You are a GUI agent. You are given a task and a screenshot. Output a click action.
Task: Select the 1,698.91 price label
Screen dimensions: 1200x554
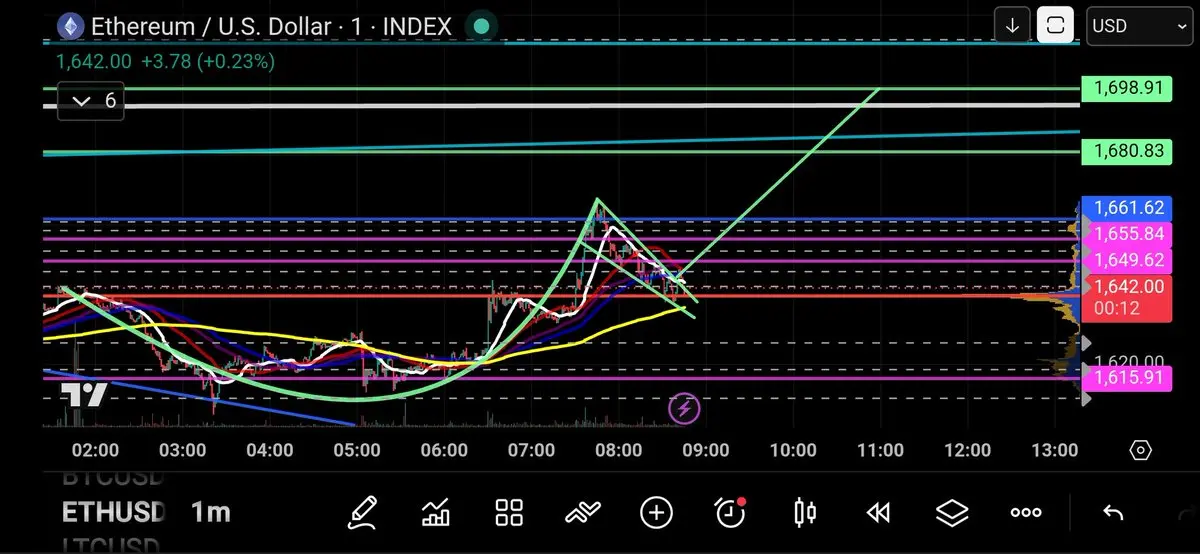[1126, 88]
